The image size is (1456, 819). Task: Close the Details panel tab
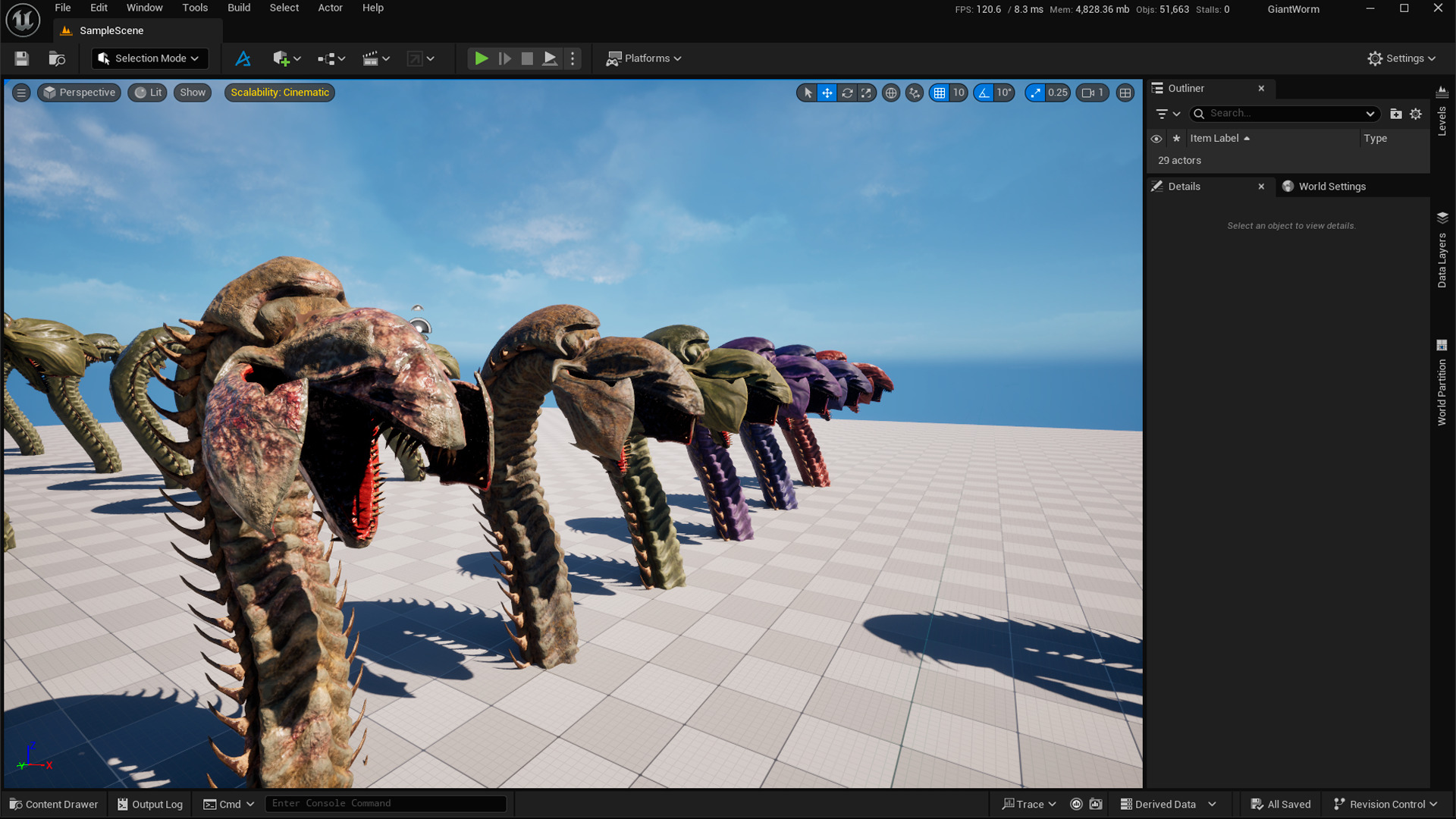(x=1261, y=187)
